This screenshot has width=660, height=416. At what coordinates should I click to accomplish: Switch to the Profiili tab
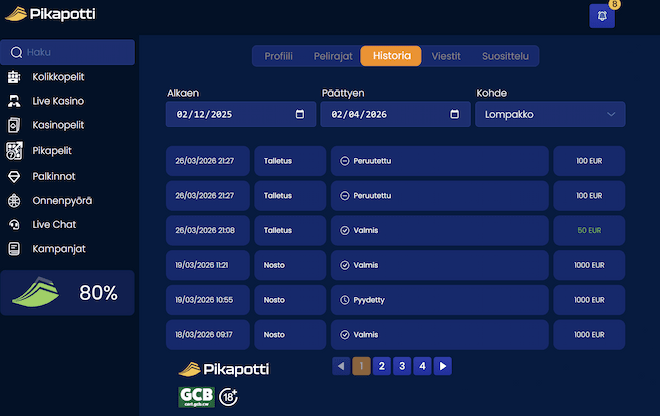click(278, 56)
